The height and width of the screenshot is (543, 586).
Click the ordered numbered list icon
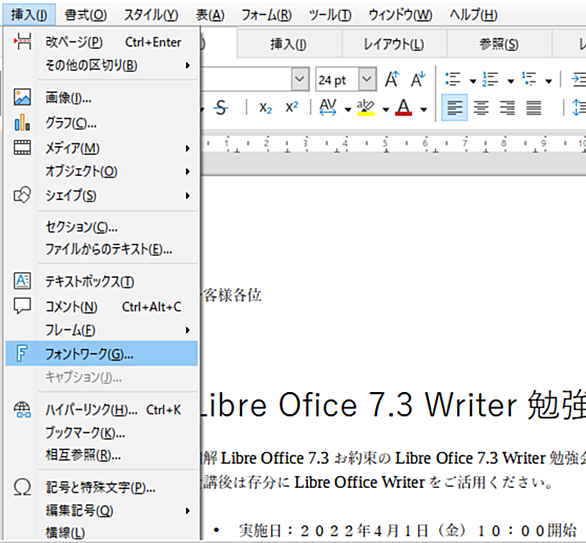[x=490, y=79]
